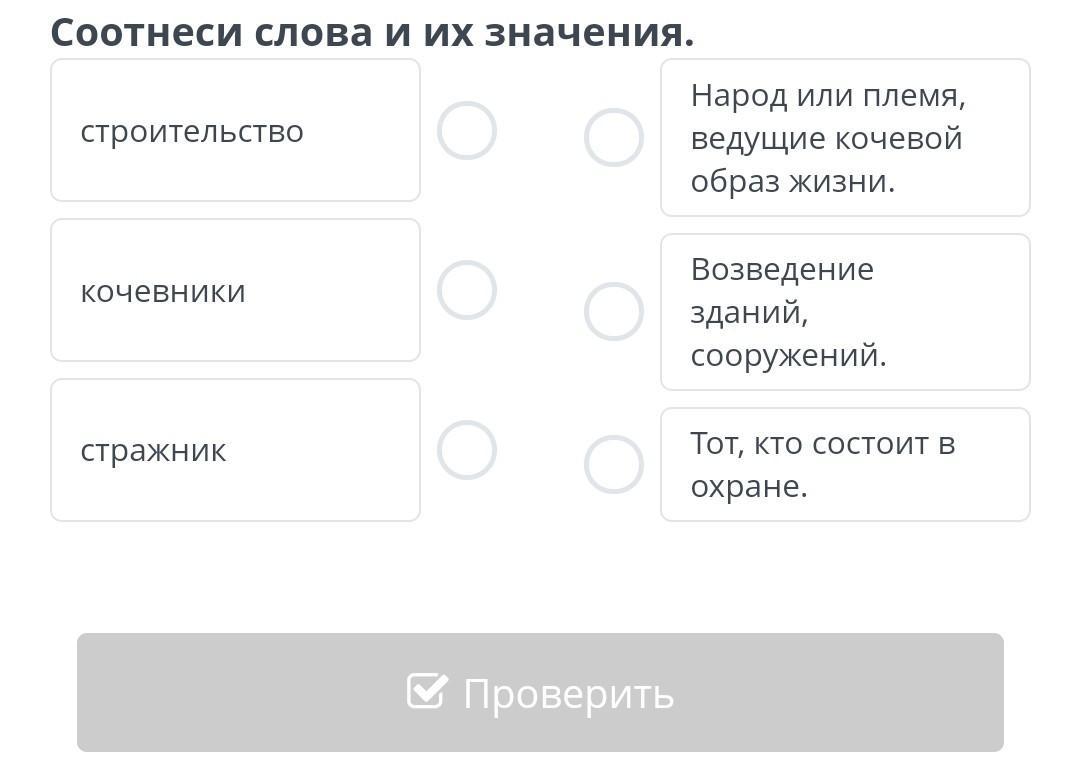Mark the circle beside 'Народ или племя' definition
This screenshot has width=1080, height=784.
click(613, 138)
